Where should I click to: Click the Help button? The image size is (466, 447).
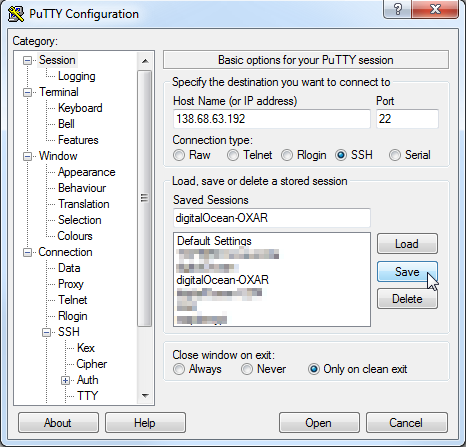click(145, 423)
